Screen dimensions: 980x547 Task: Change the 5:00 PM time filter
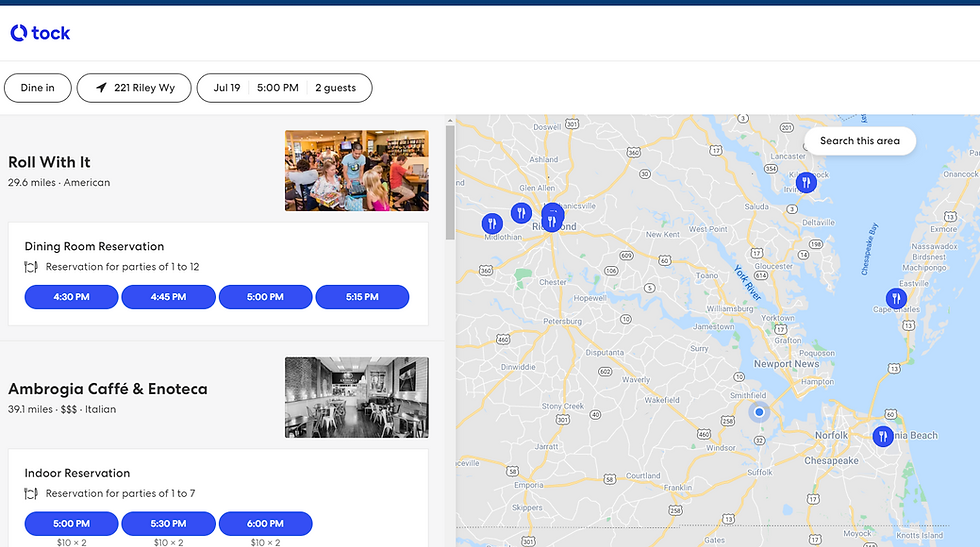(278, 88)
